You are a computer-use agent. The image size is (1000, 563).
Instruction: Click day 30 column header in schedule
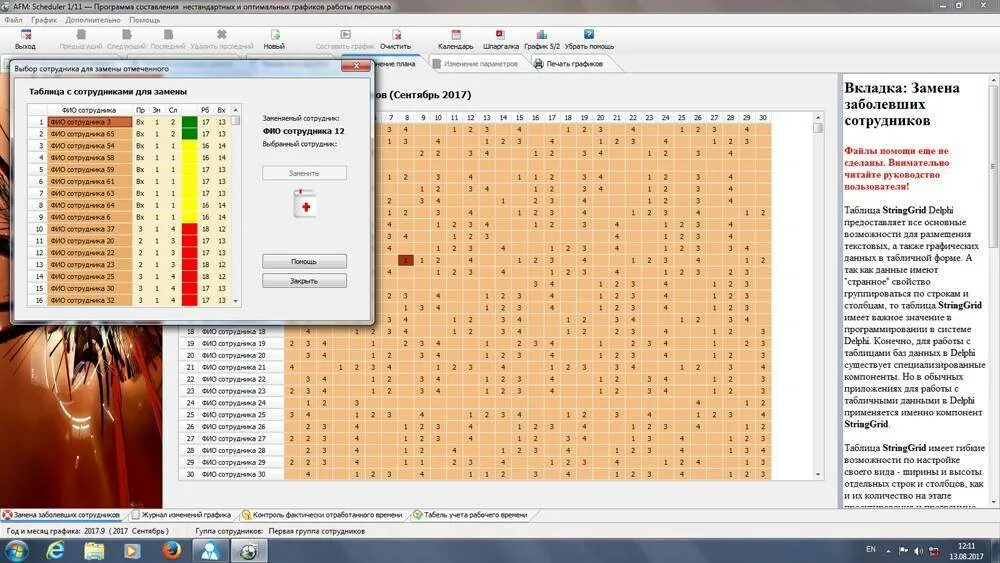(763, 117)
